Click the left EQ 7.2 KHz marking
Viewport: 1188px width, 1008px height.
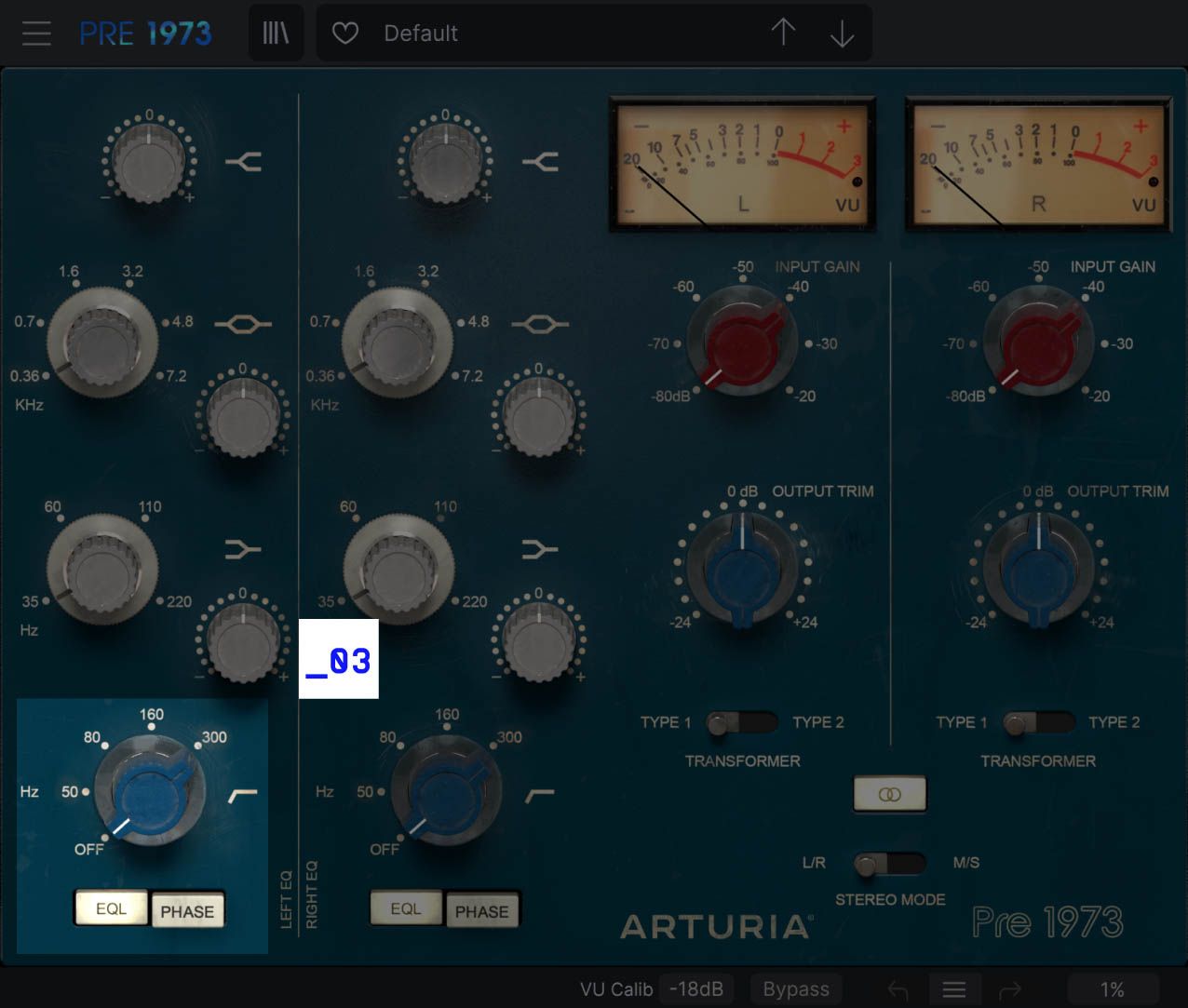(176, 376)
